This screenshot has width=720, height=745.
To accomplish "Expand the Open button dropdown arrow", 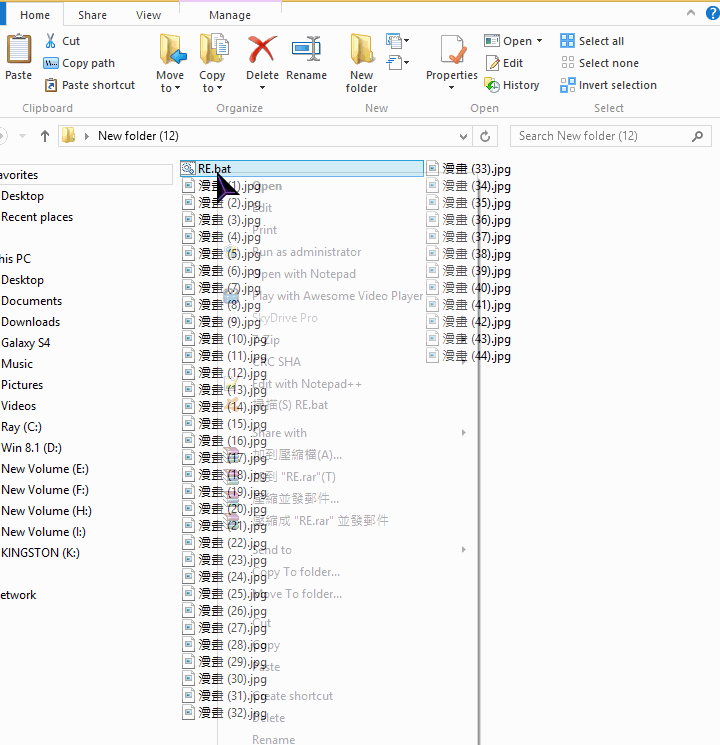I will (x=539, y=41).
